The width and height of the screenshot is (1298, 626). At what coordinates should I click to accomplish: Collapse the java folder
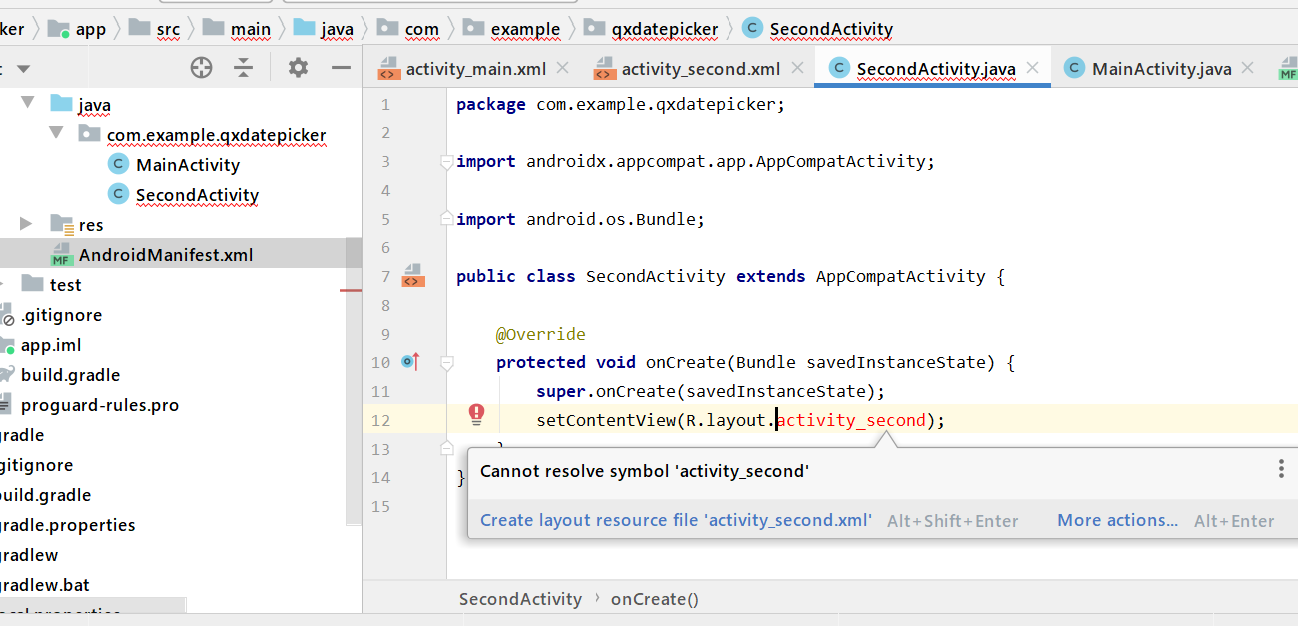(x=28, y=103)
